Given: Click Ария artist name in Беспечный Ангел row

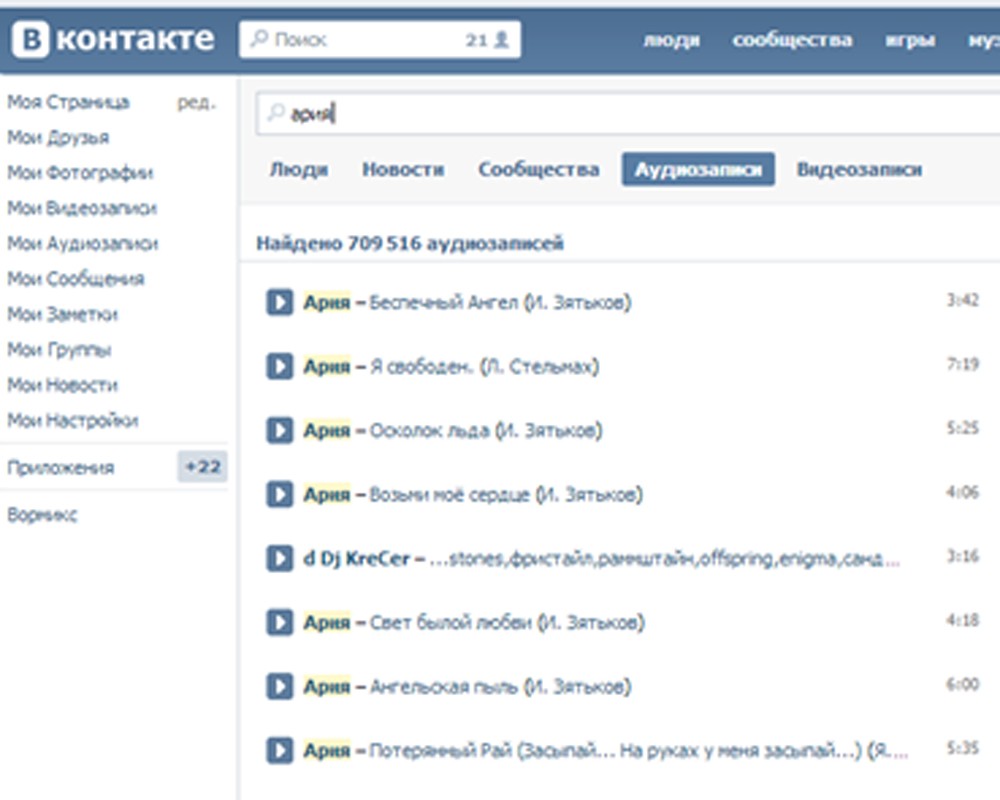Looking at the screenshot, I should tap(327, 302).
